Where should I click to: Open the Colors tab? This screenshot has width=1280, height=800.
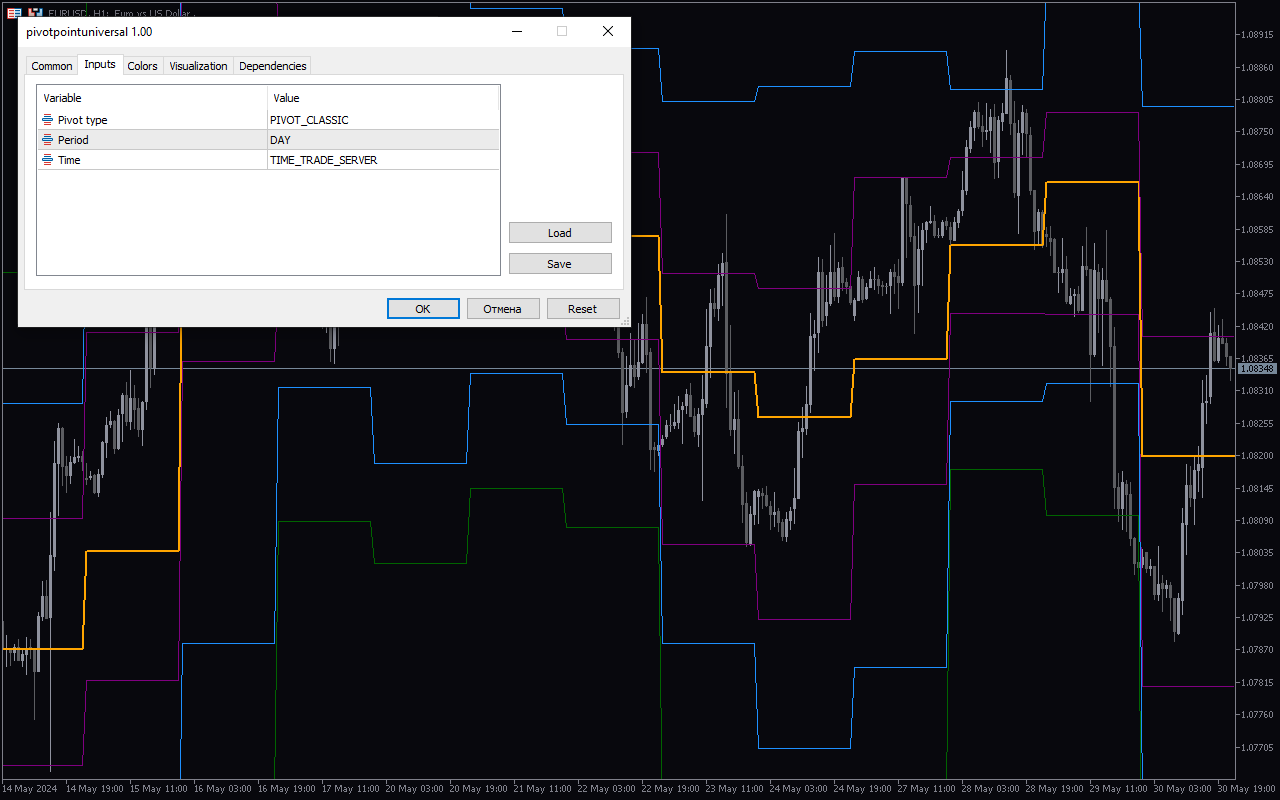pyautogui.click(x=142, y=66)
